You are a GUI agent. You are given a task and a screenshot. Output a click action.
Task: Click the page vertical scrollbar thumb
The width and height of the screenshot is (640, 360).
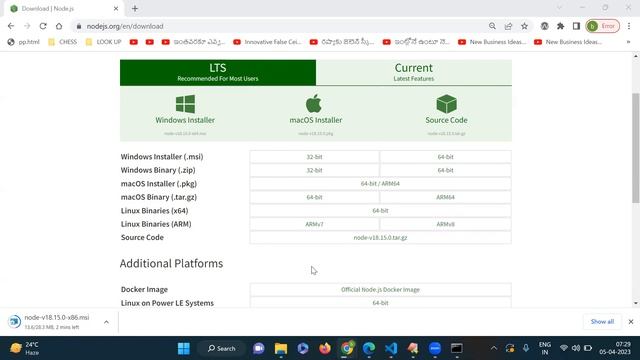636,148
